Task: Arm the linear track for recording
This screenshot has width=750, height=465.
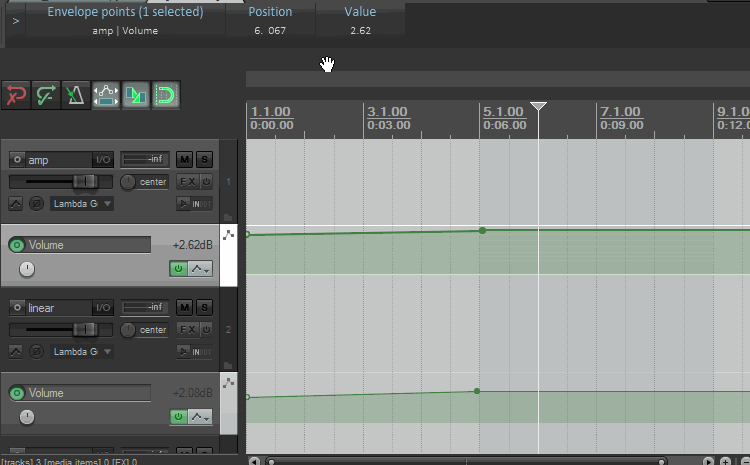Action: pos(17,307)
